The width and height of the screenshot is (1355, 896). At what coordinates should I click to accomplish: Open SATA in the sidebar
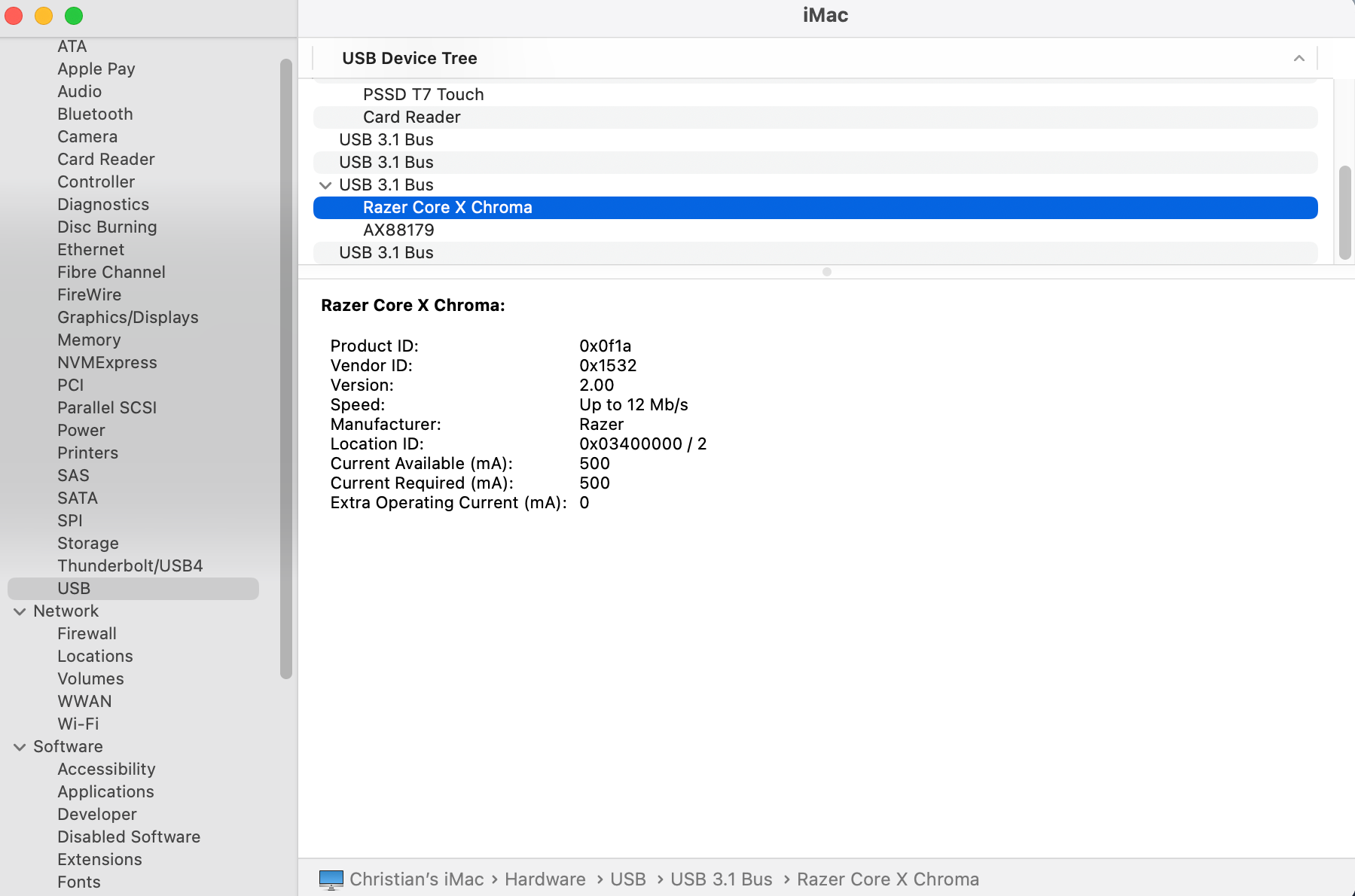click(78, 498)
